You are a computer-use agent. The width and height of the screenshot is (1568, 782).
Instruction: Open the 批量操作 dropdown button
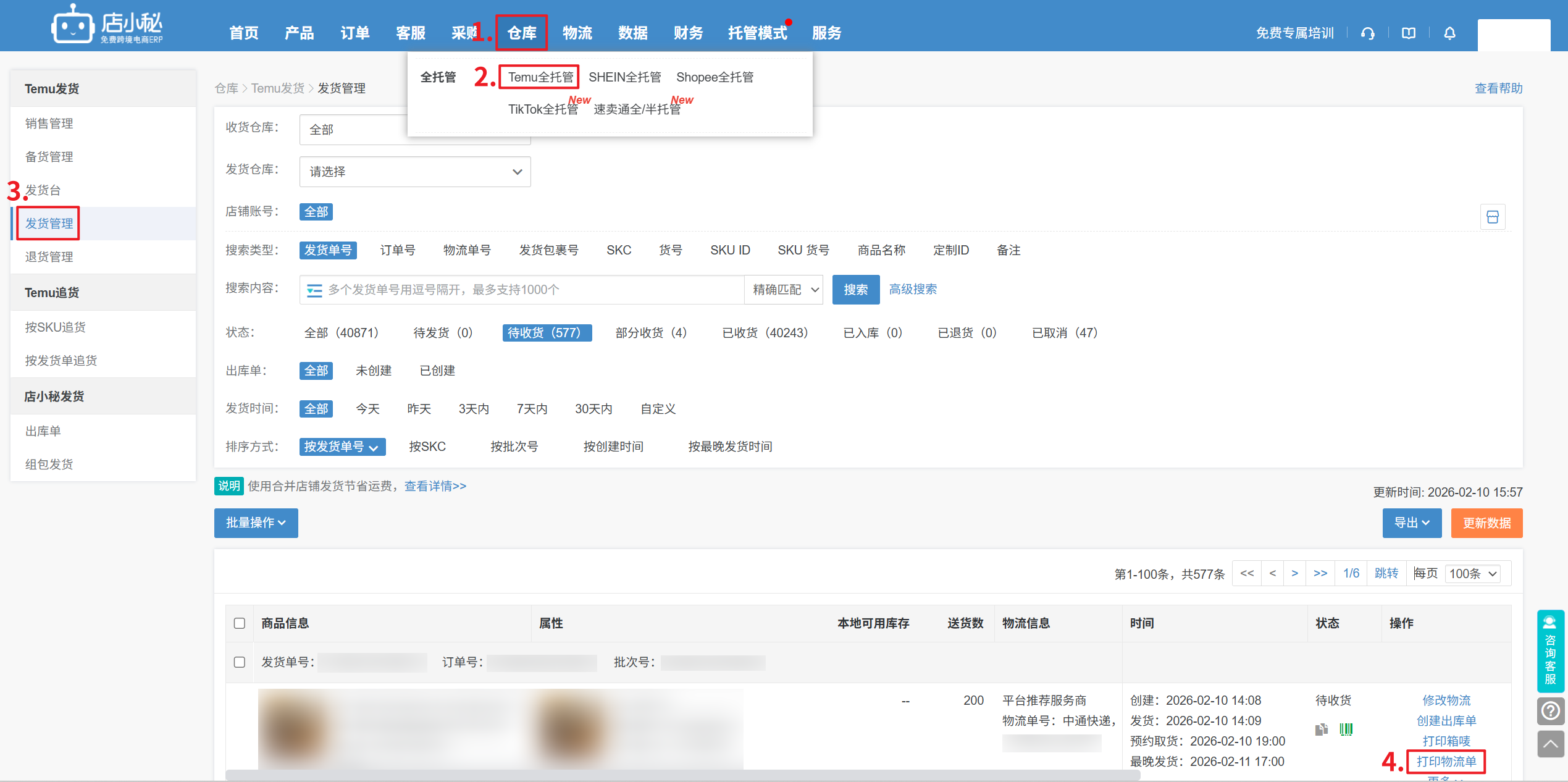[256, 523]
